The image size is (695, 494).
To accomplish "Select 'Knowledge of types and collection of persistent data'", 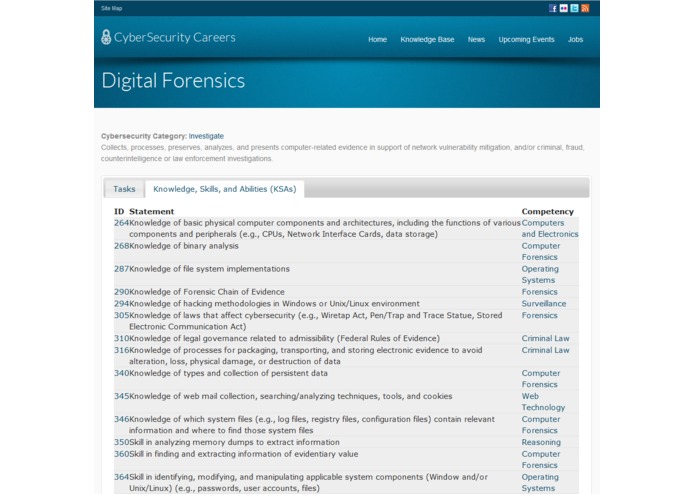I will pyautogui.click(x=228, y=373).
